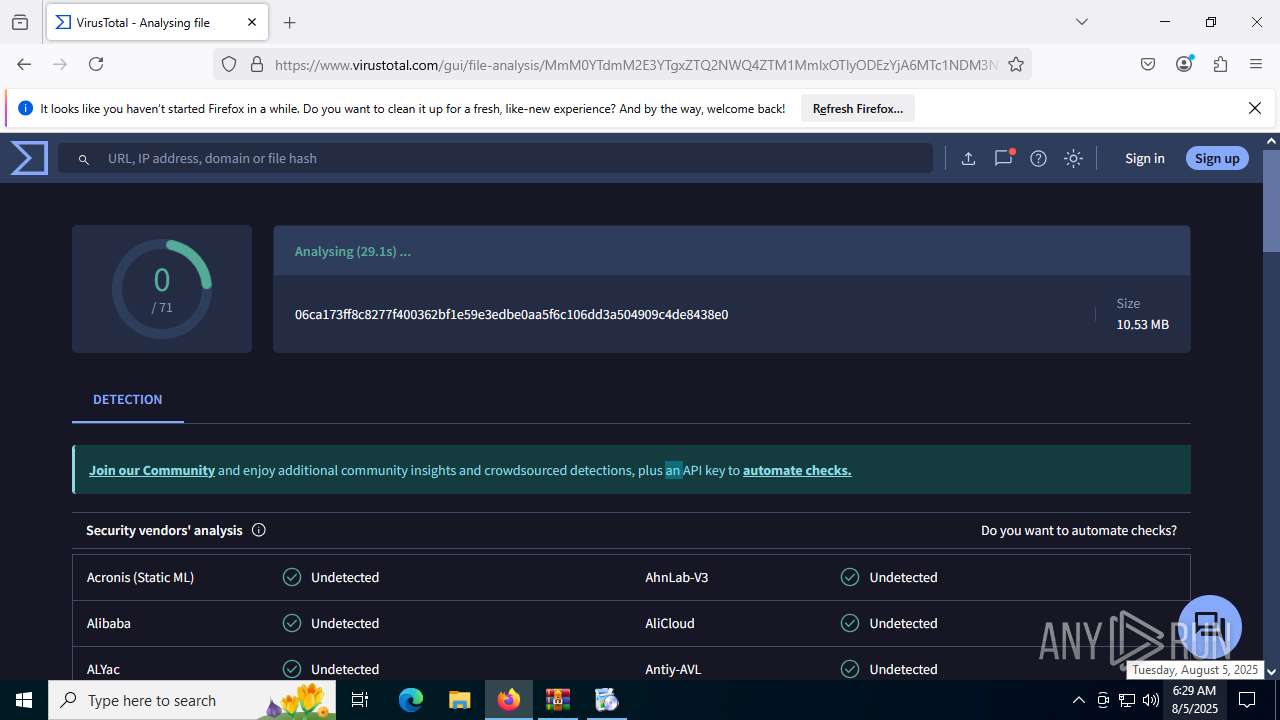Viewport: 1280px width, 720px height.
Task: Click the detection score 0/71 gauge
Action: (x=162, y=289)
